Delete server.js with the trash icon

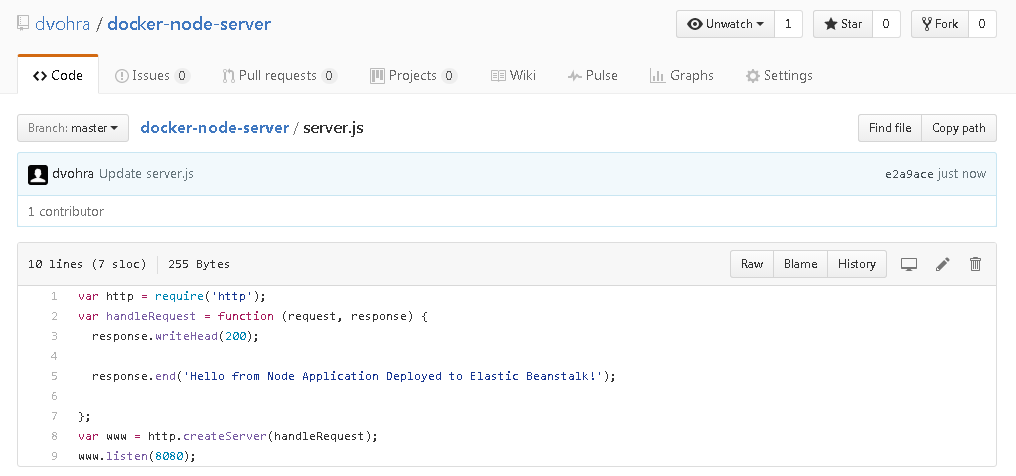click(975, 264)
